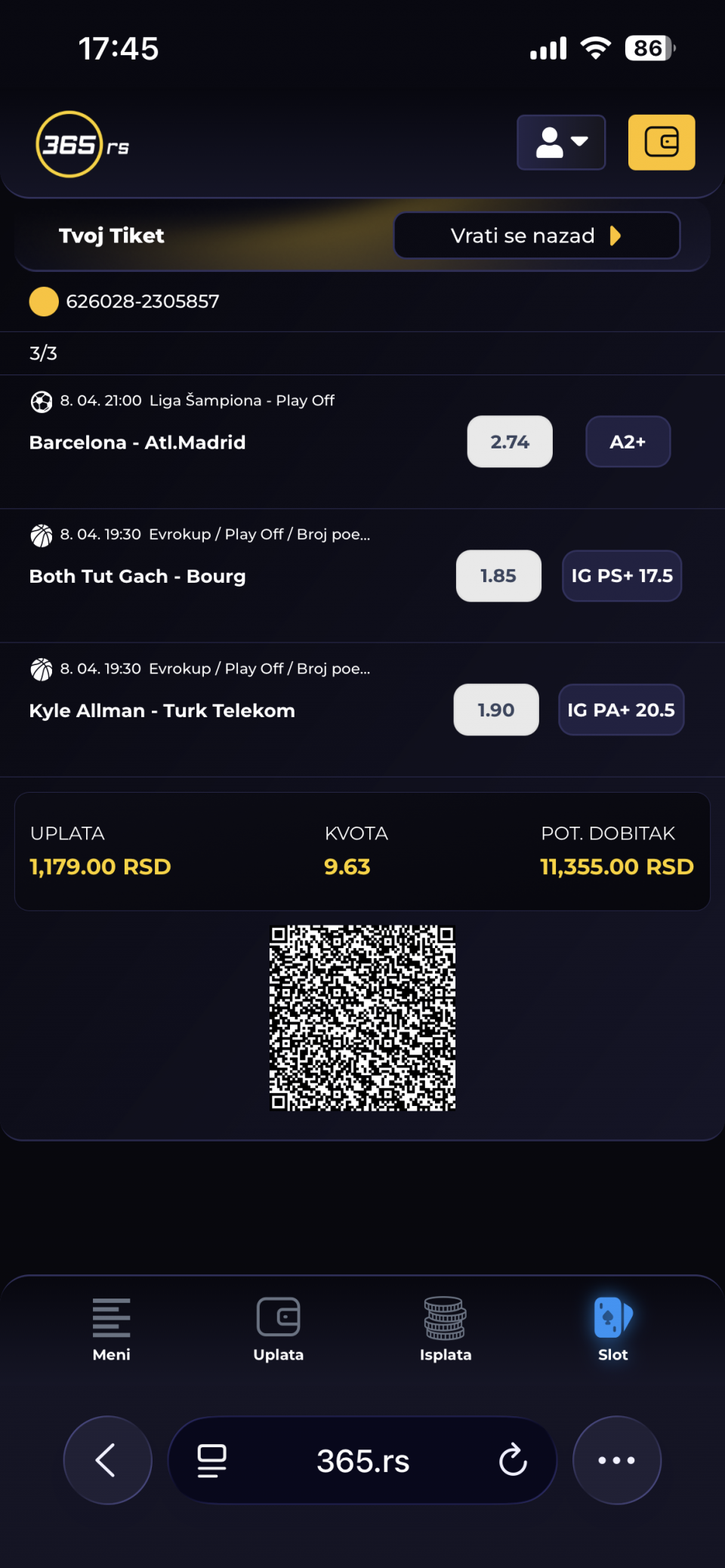Tap the IG PA+ 20.5 badge
This screenshot has width=725, height=1568.
point(621,710)
